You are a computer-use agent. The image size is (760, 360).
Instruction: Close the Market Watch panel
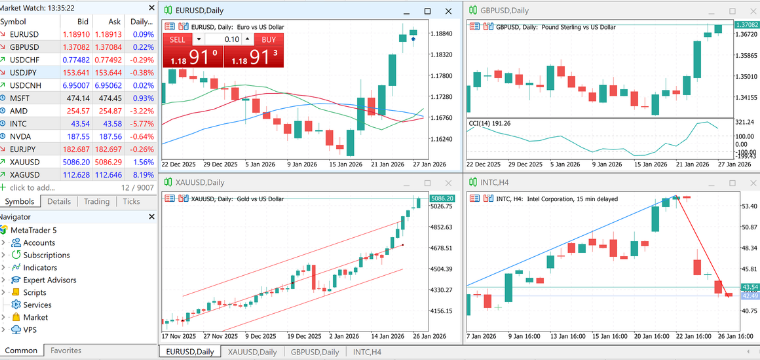coord(152,8)
